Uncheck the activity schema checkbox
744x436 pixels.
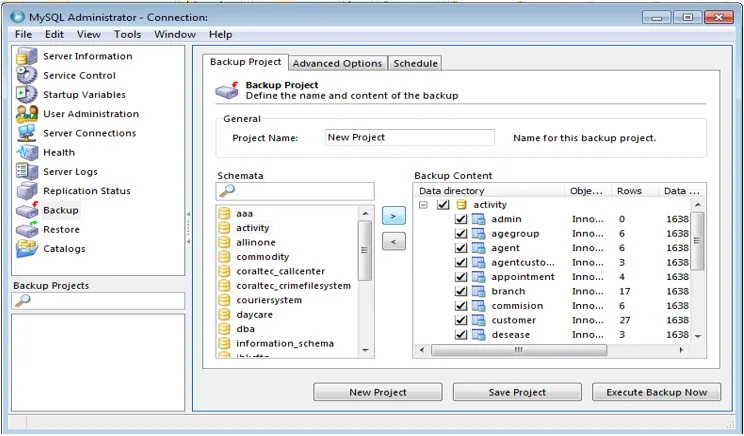point(443,204)
